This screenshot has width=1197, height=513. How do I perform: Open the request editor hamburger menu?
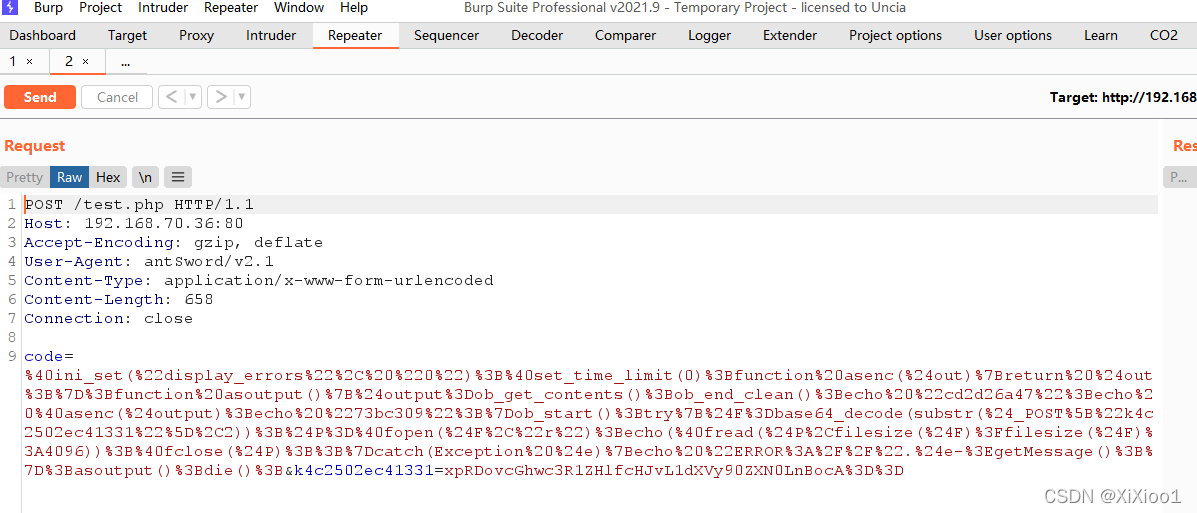pos(178,177)
